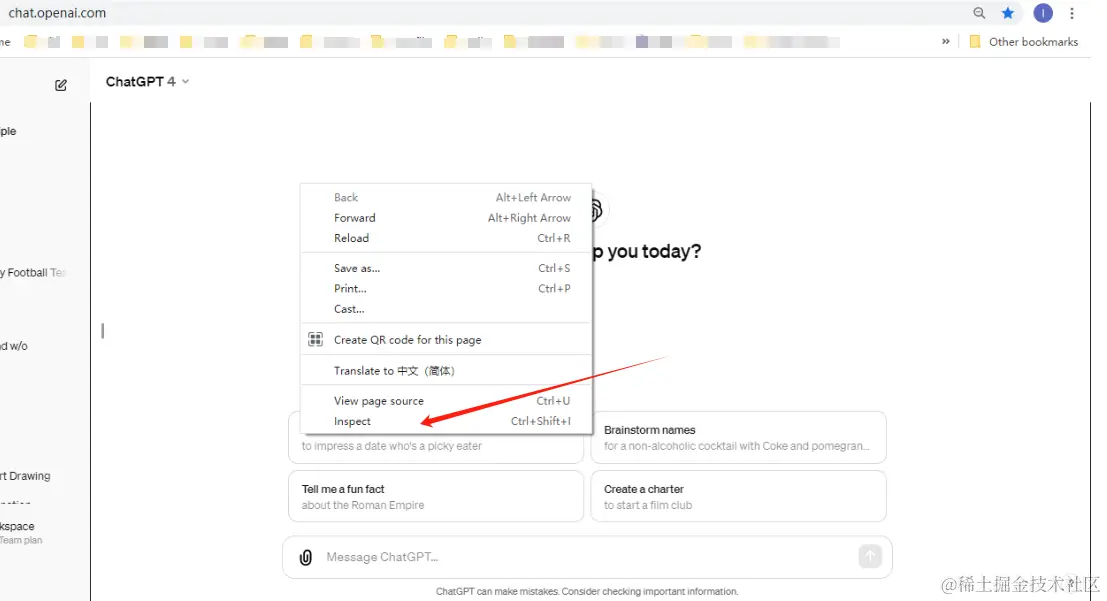The height and width of the screenshot is (601, 1107).
Task: Open the sidebar chat ending in 'w/o'
Action: (16, 346)
